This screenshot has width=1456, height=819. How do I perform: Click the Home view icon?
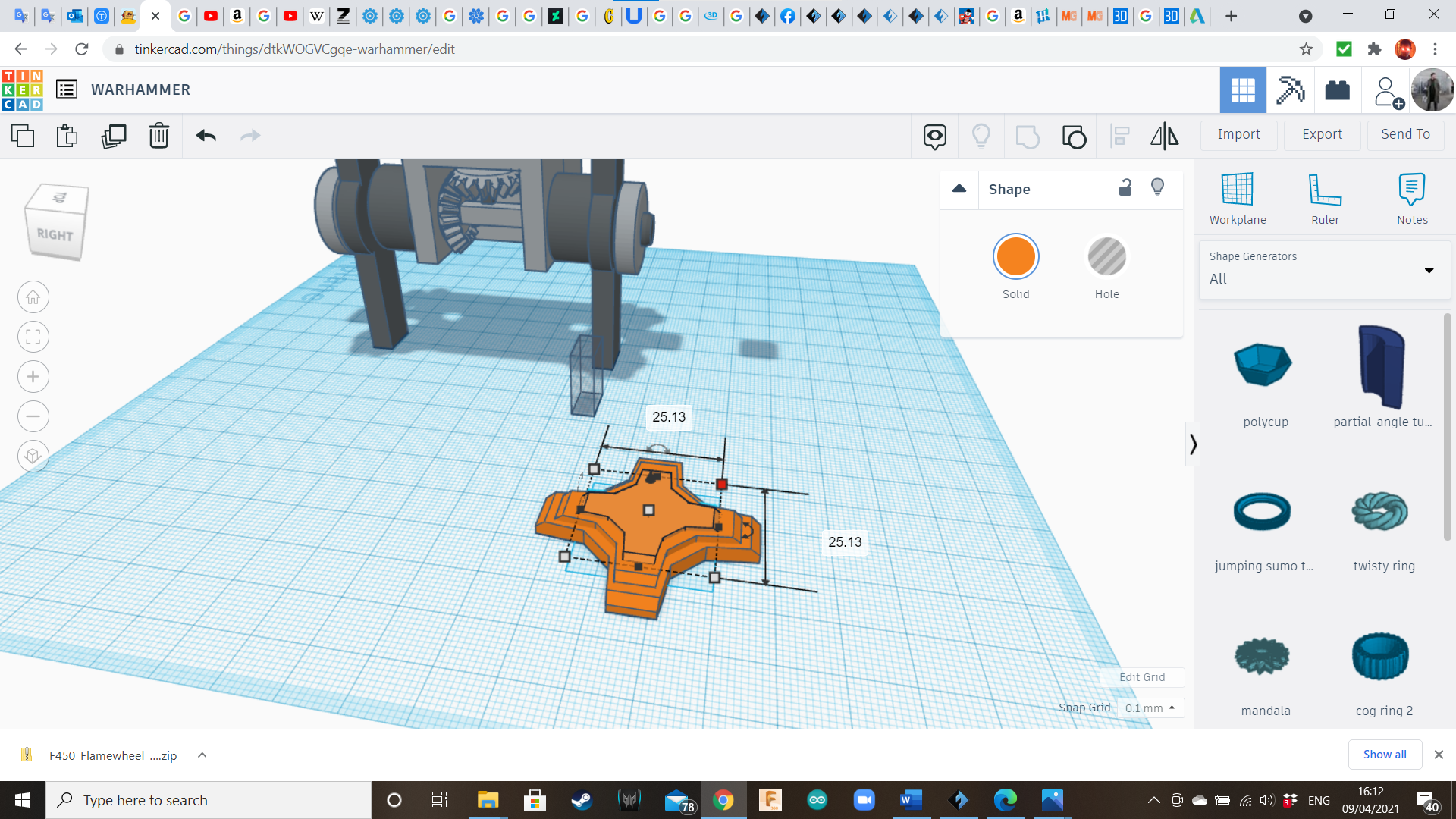point(33,297)
